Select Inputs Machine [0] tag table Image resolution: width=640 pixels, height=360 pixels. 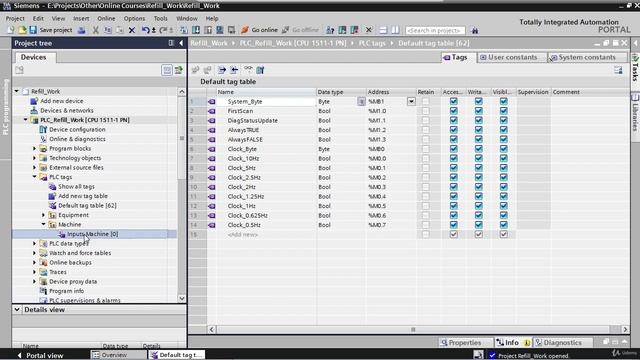pyautogui.click(x=92, y=234)
